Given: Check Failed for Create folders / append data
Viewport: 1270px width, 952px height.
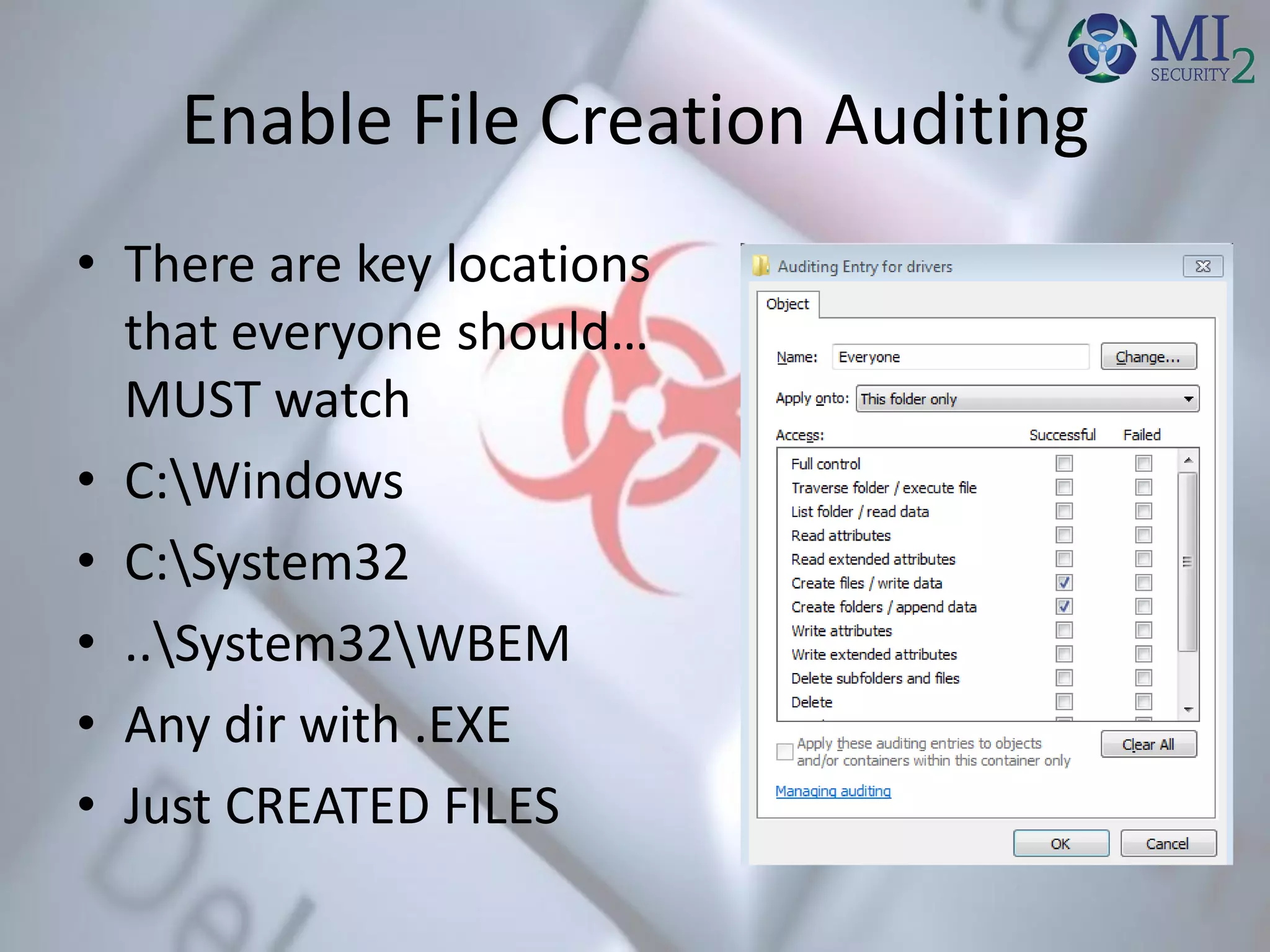Looking at the screenshot, I should click(1143, 606).
